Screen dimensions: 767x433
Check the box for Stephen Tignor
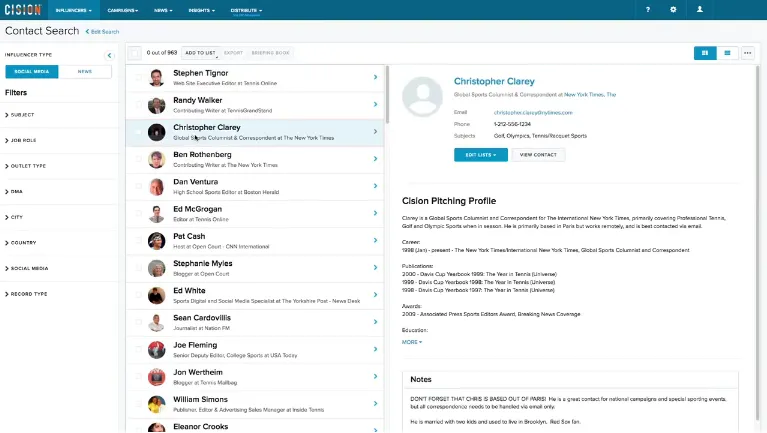[138, 77]
